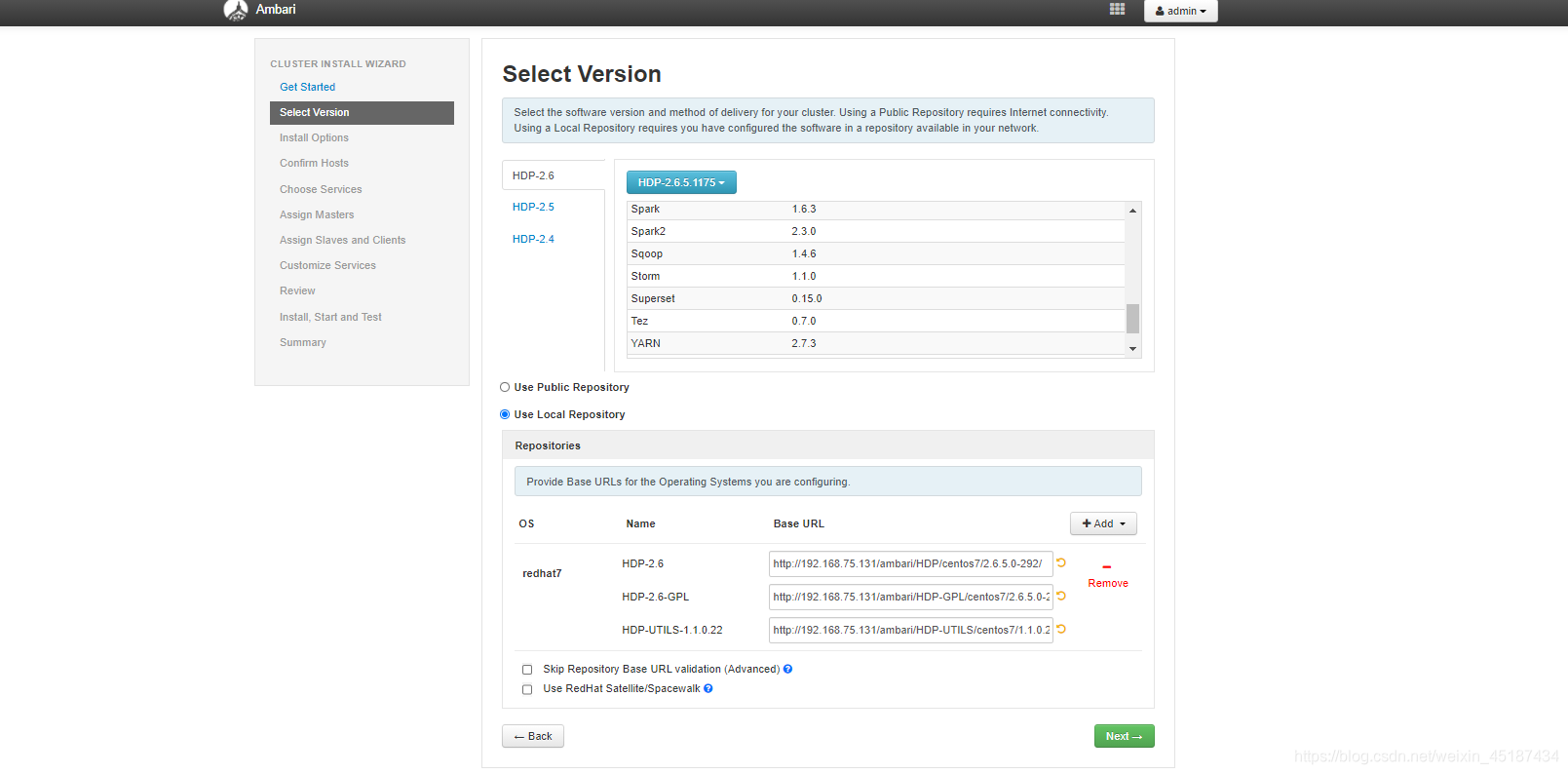Open Review wizard step
1568x774 pixels.
click(297, 290)
